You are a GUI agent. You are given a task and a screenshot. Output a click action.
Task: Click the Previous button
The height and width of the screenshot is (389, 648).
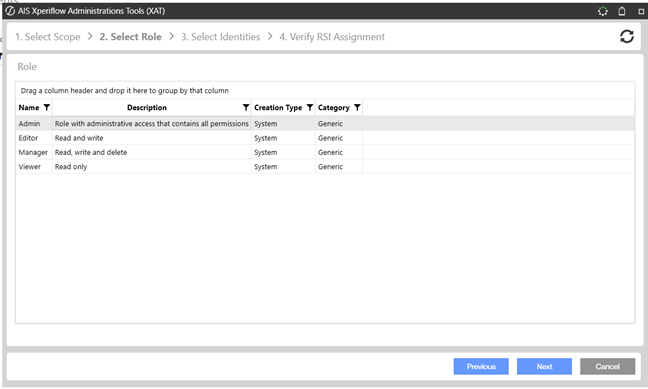click(x=481, y=366)
